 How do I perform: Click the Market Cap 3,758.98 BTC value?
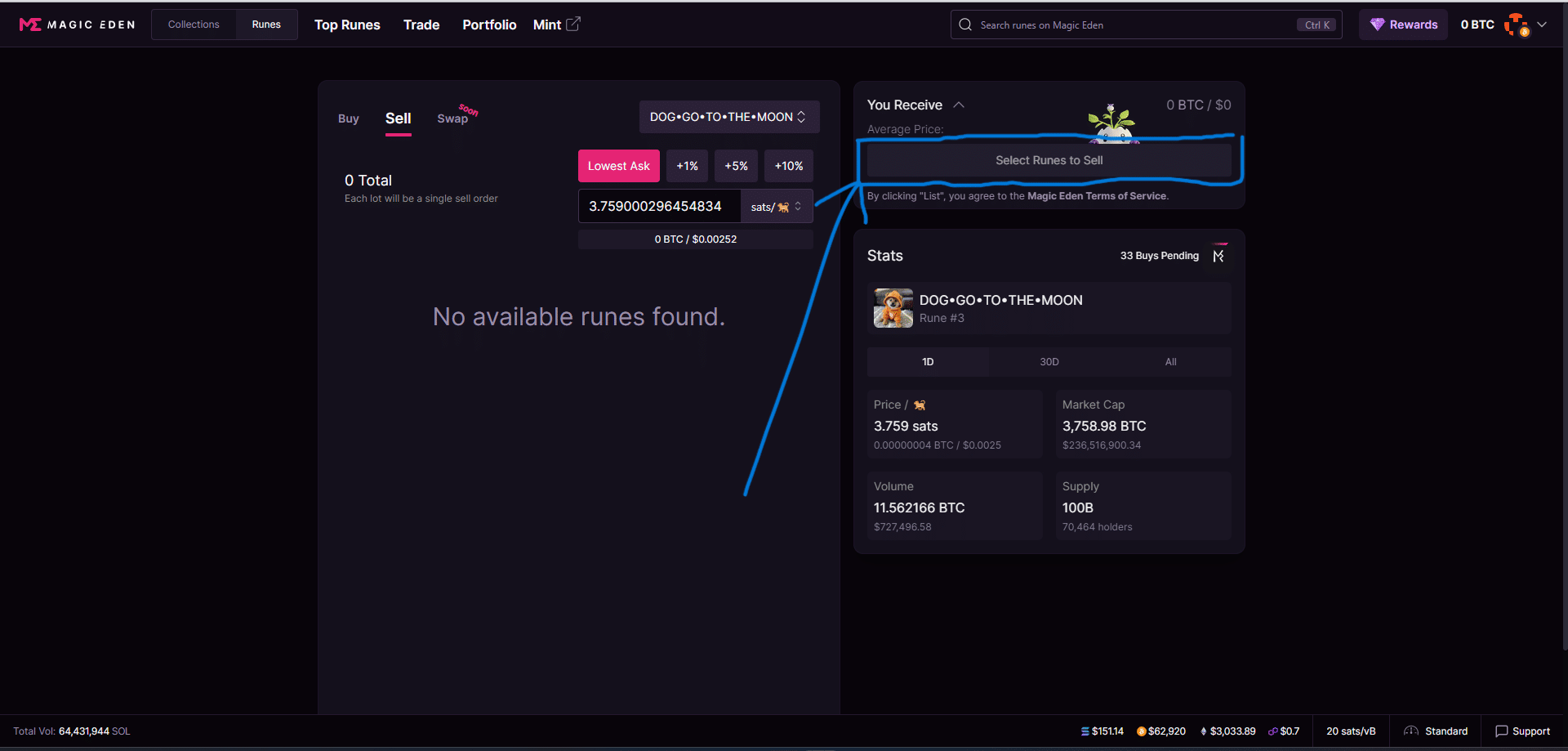tap(1104, 426)
